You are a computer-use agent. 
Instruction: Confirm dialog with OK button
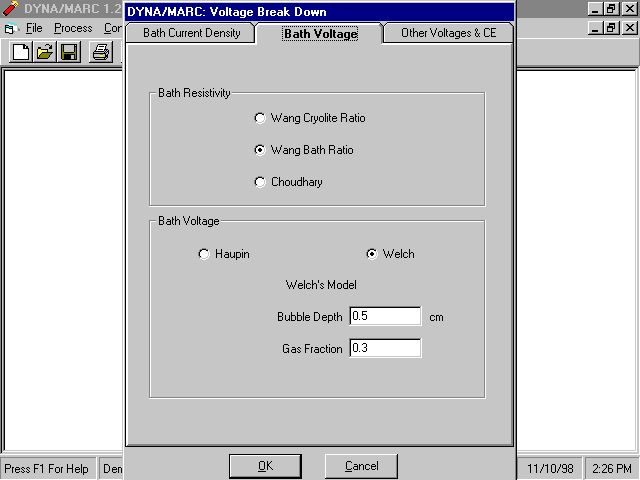[x=265, y=466]
